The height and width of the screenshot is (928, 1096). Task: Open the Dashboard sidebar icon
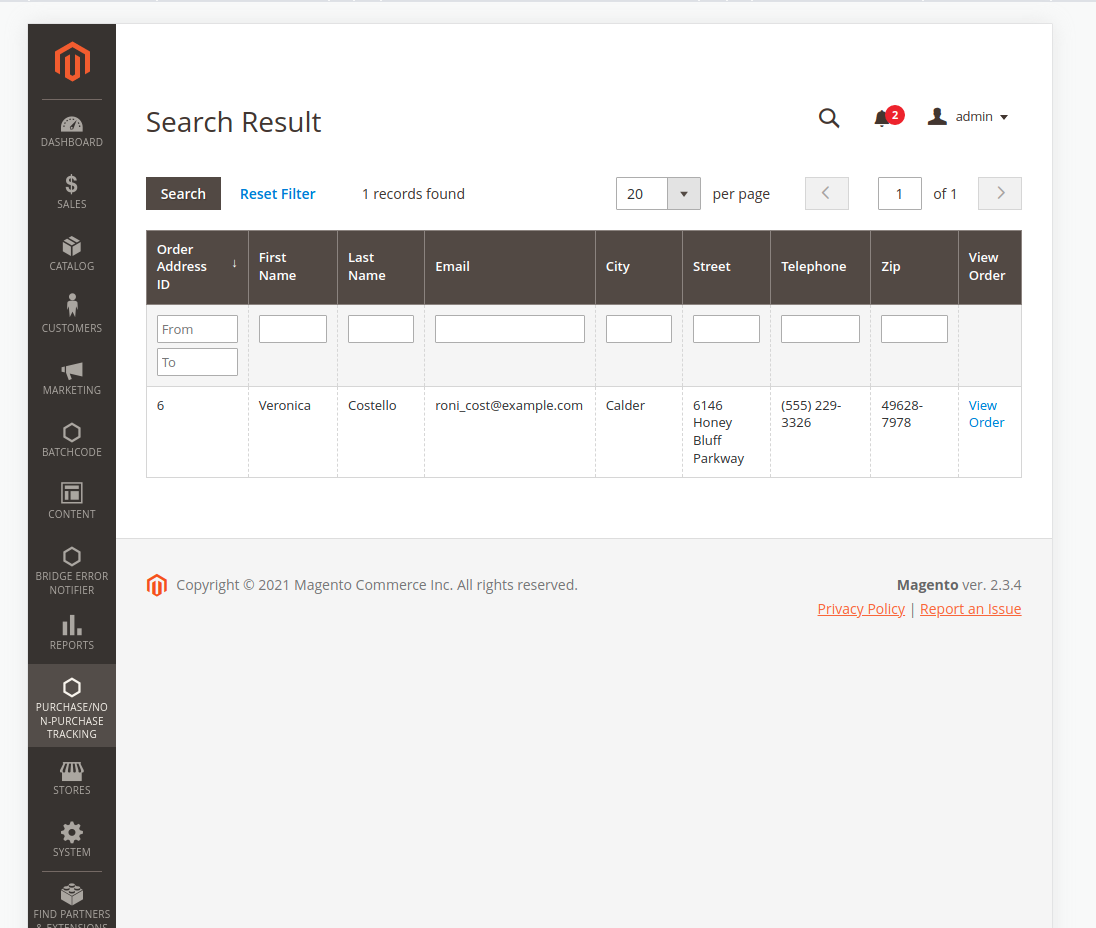pyautogui.click(x=72, y=132)
